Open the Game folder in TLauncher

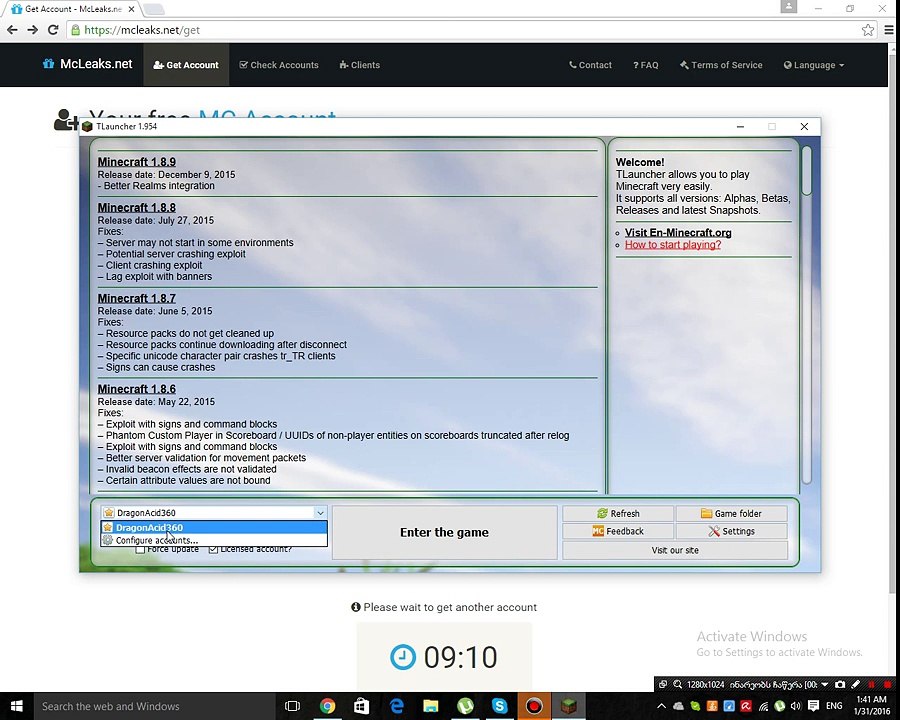[731, 513]
